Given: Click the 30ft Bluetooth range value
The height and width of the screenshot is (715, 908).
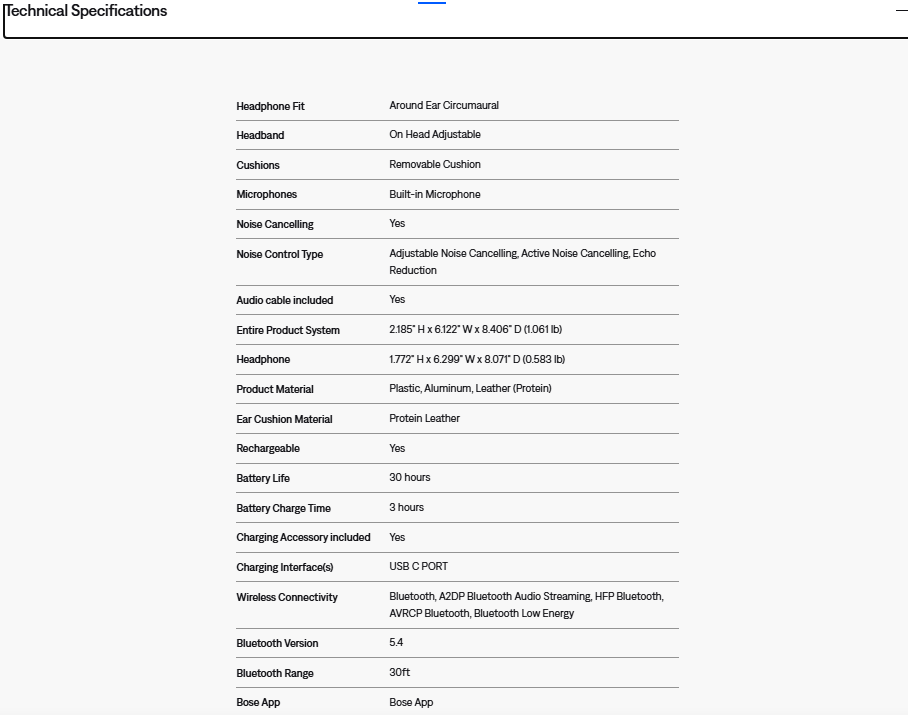Looking at the screenshot, I should [399, 672].
